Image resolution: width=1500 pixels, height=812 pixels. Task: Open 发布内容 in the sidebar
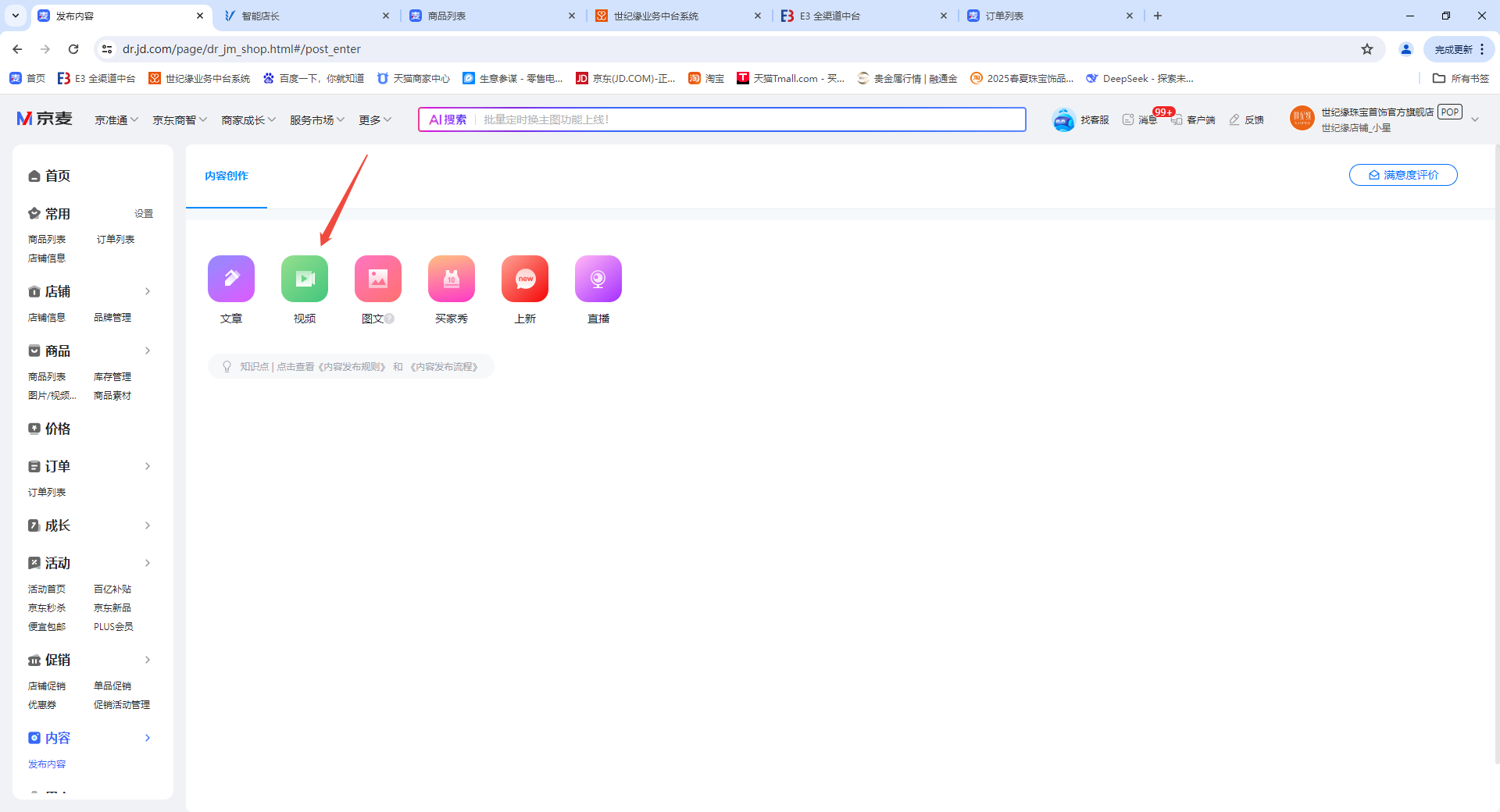(47, 764)
